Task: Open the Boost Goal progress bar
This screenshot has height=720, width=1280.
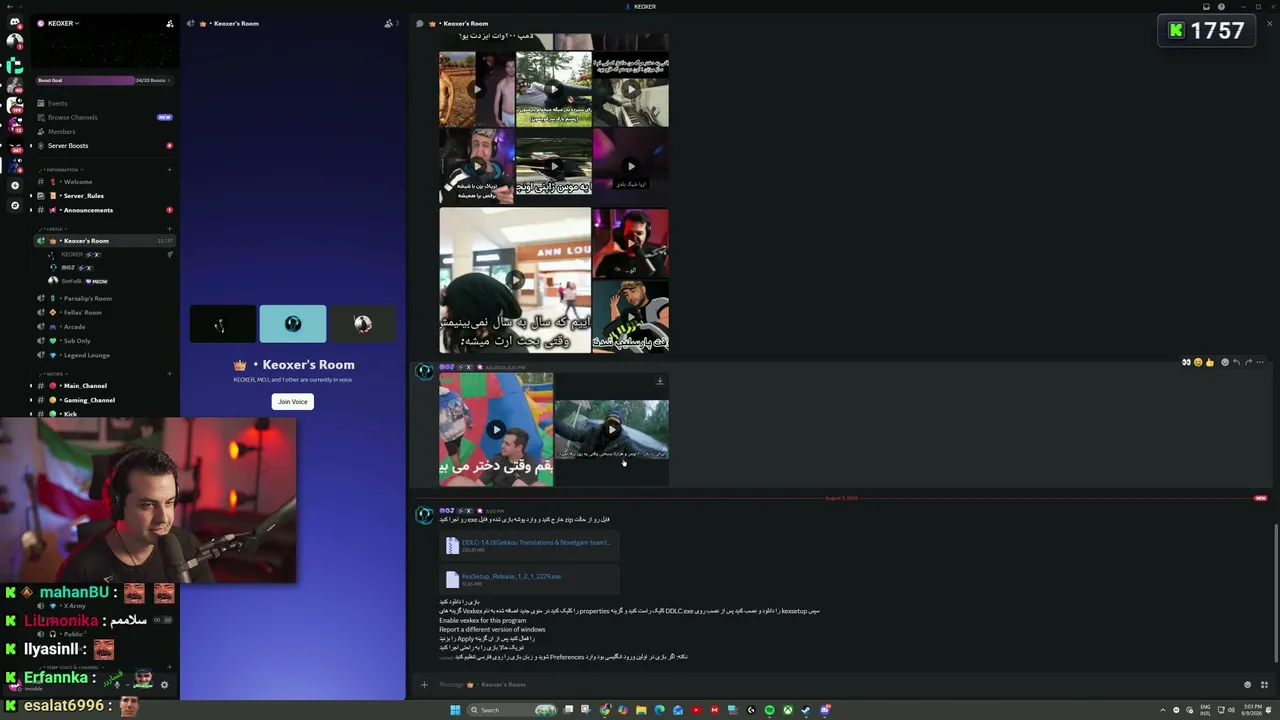Action: tap(104, 80)
